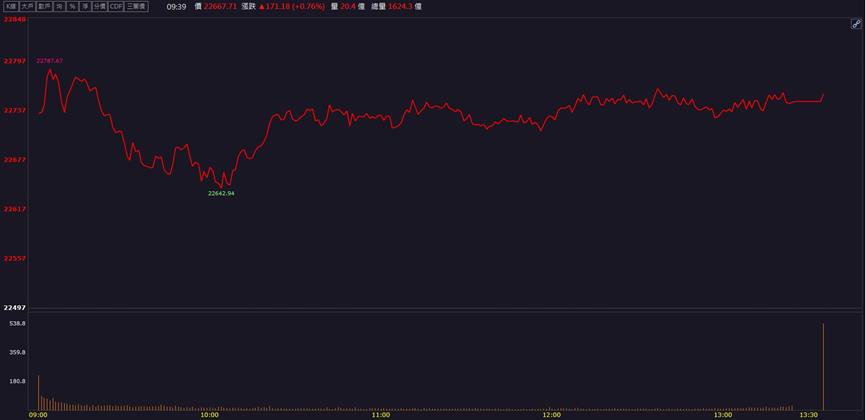The width and height of the screenshot is (865, 420).
Task: Click the tall closing volume bar
Action: click(823, 367)
